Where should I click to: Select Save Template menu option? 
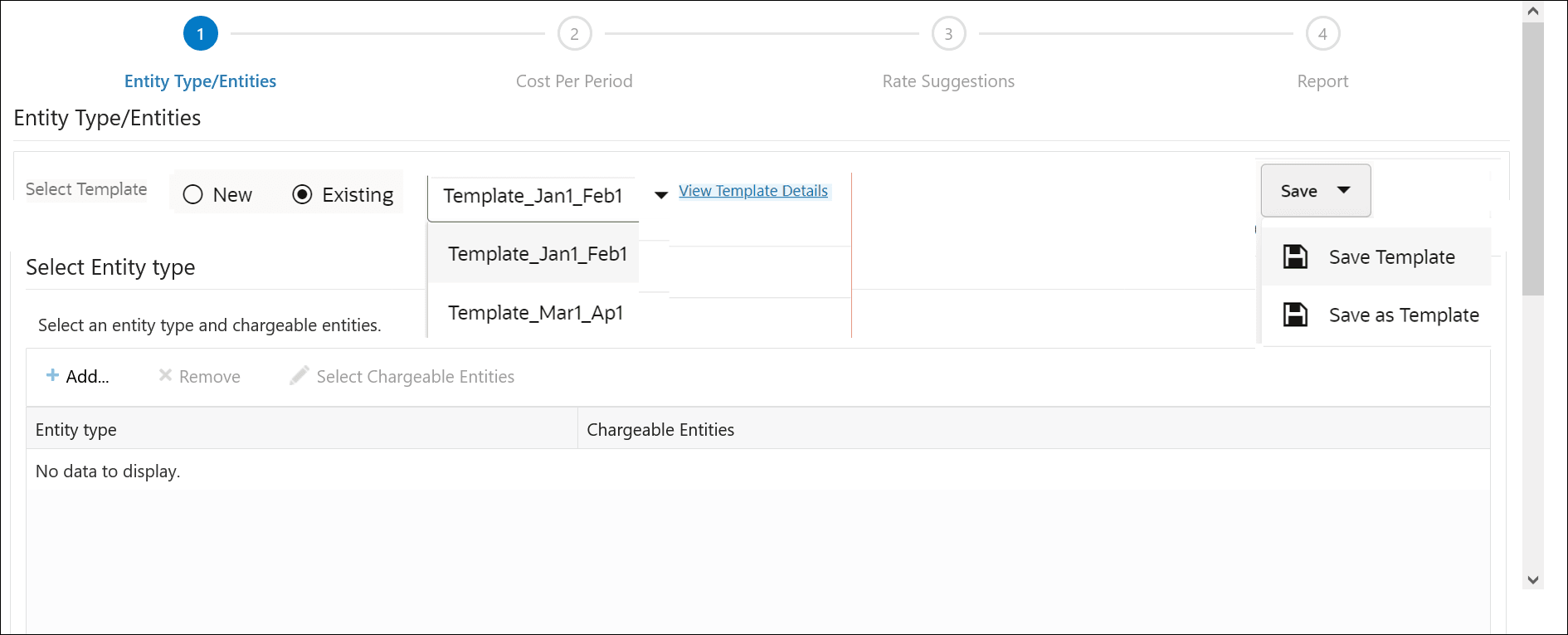point(1376,256)
